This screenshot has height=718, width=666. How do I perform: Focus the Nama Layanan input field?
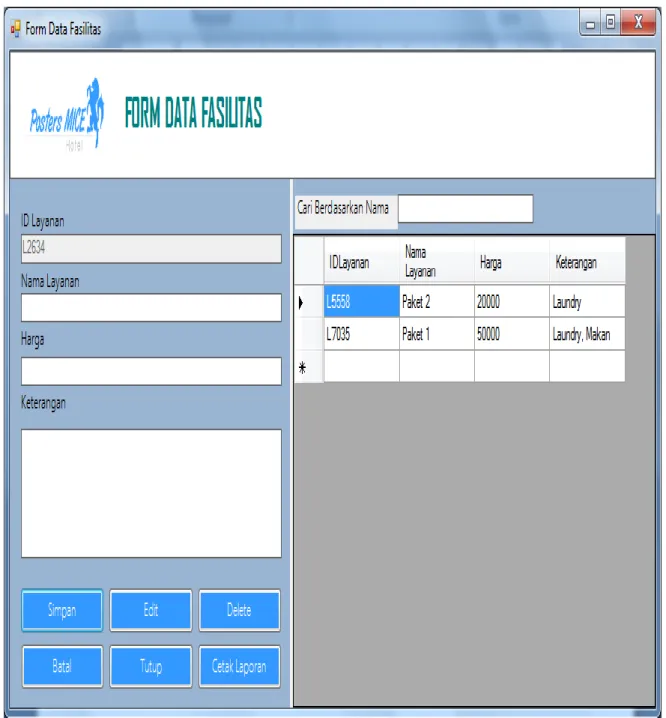coord(151,308)
